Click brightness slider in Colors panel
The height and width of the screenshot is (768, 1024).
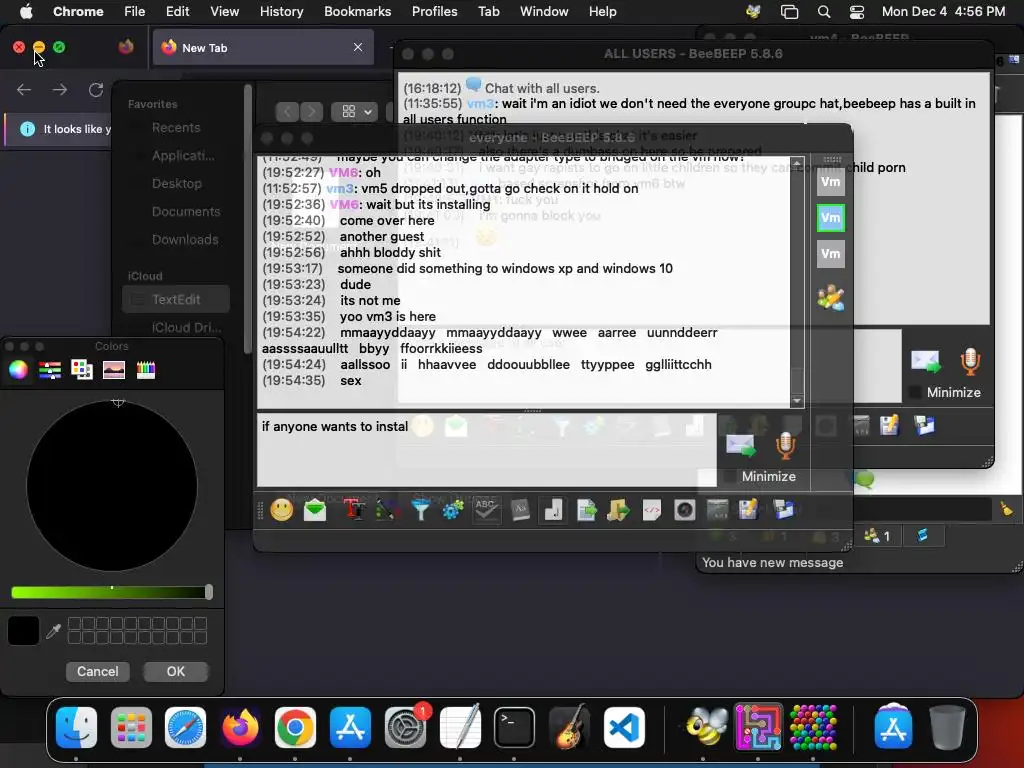coord(110,592)
